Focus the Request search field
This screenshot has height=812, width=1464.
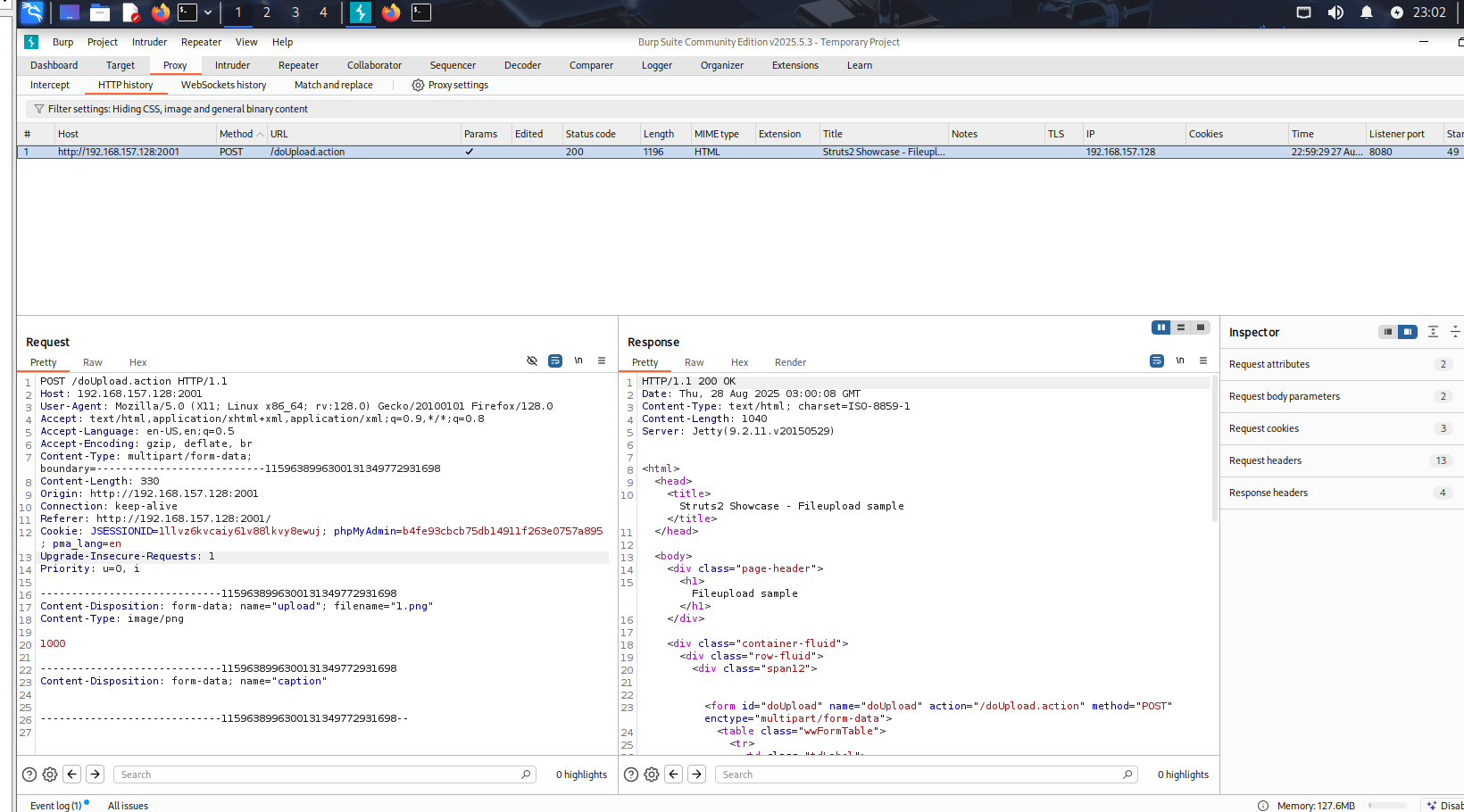(325, 775)
